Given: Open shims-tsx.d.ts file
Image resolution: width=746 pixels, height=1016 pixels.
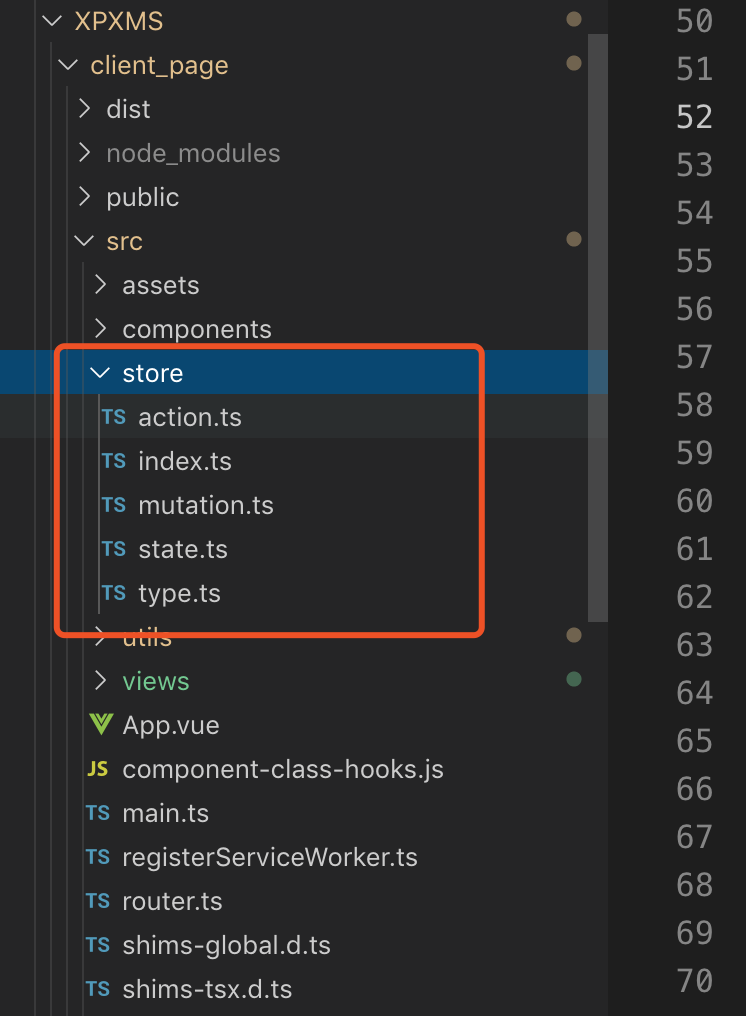Looking at the screenshot, I should coord(207,989).
